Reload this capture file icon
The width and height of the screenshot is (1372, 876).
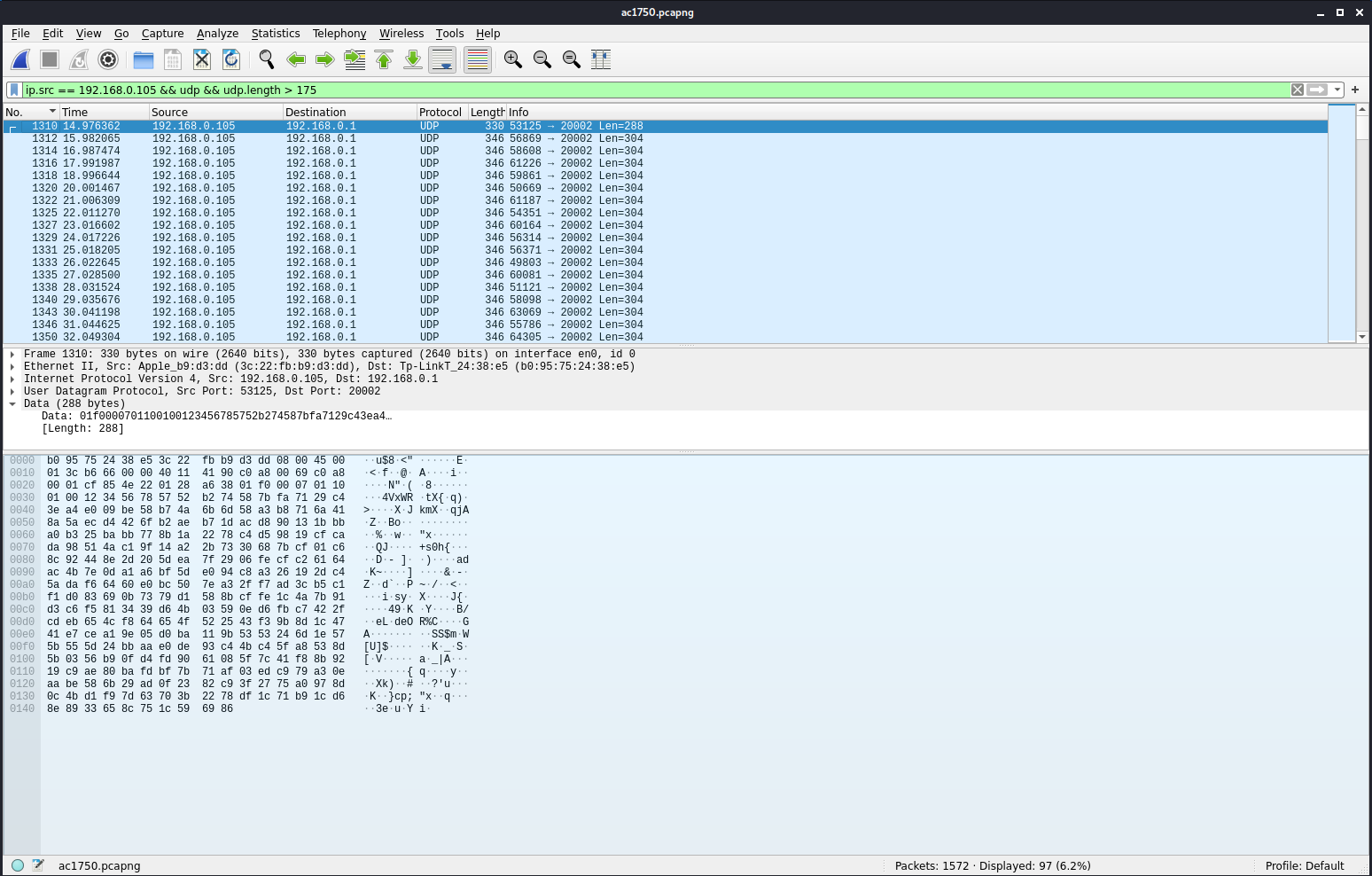coord(231,59)
